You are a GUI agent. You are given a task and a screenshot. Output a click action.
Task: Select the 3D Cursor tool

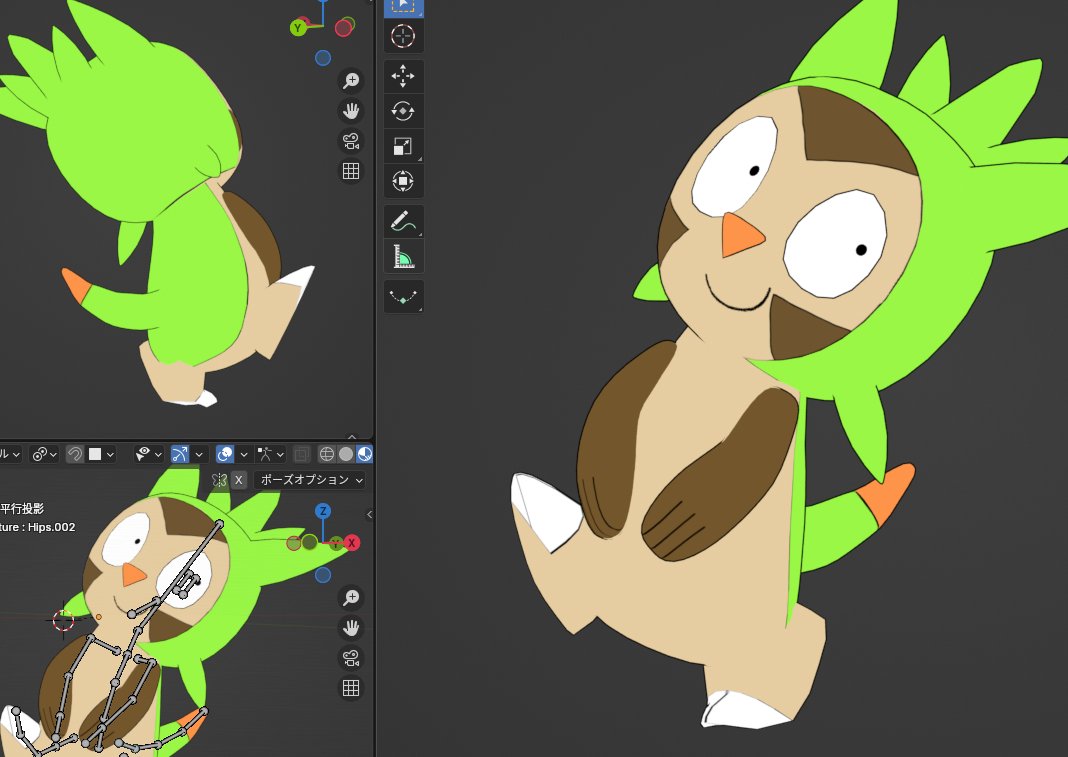pyautogui.click(x=403, y=36)
